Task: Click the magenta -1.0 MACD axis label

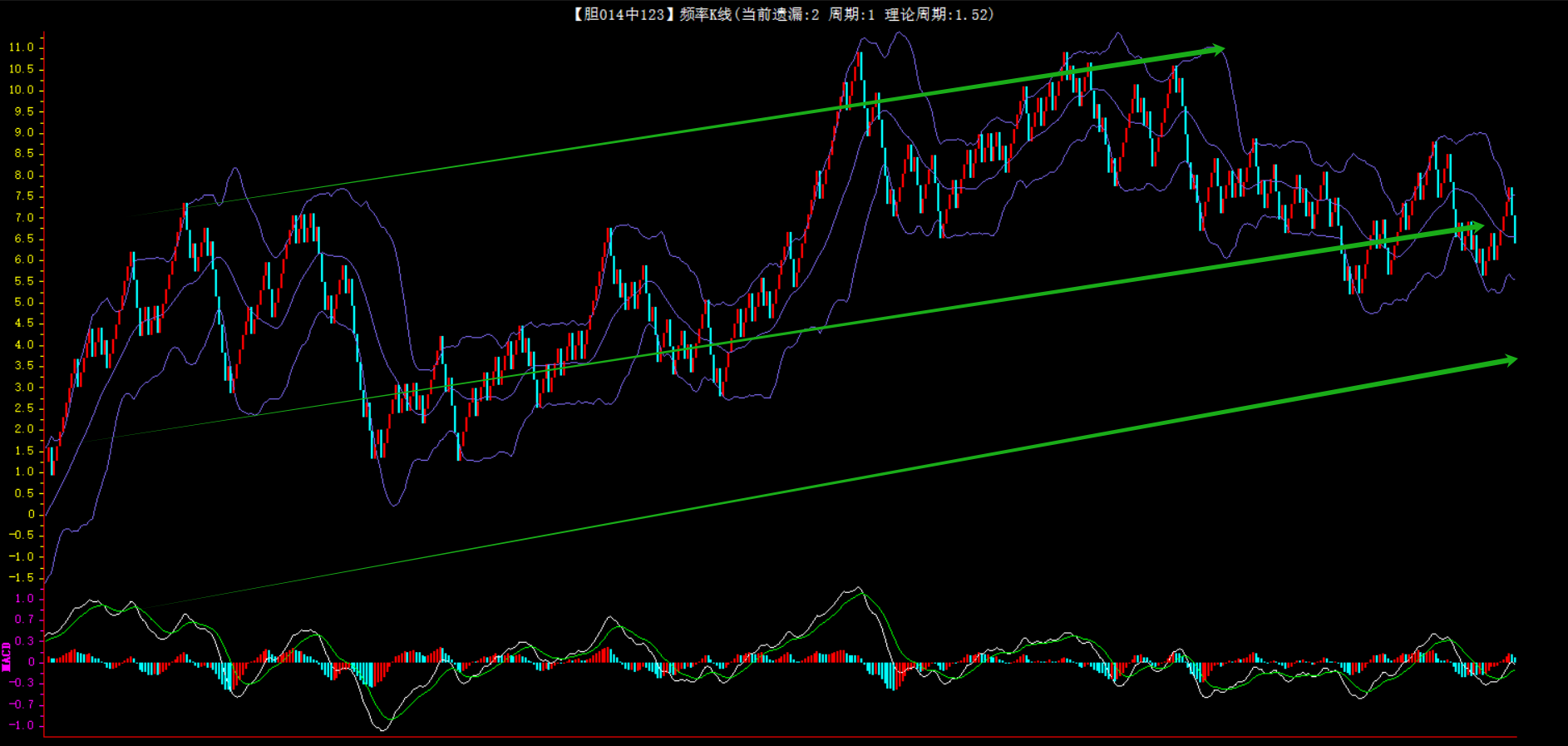Action: pos(21,725)
